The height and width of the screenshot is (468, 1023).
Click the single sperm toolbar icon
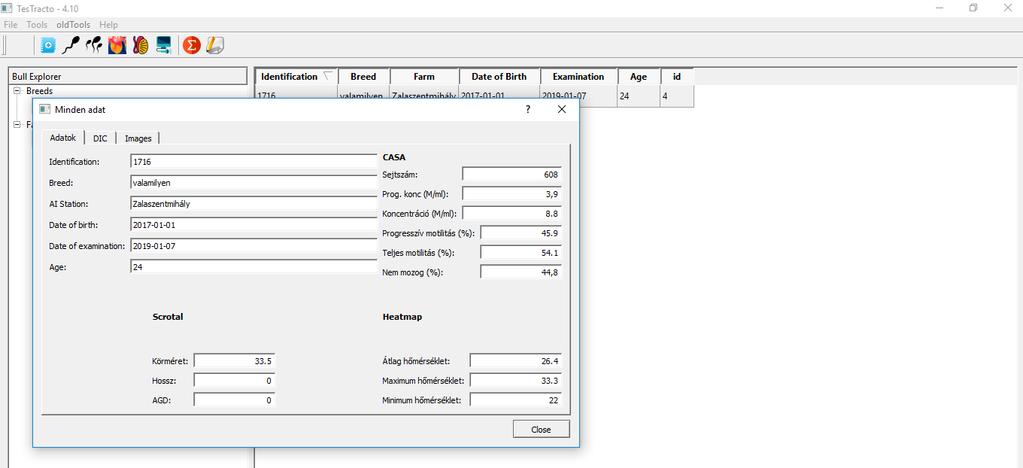point(71,45)
